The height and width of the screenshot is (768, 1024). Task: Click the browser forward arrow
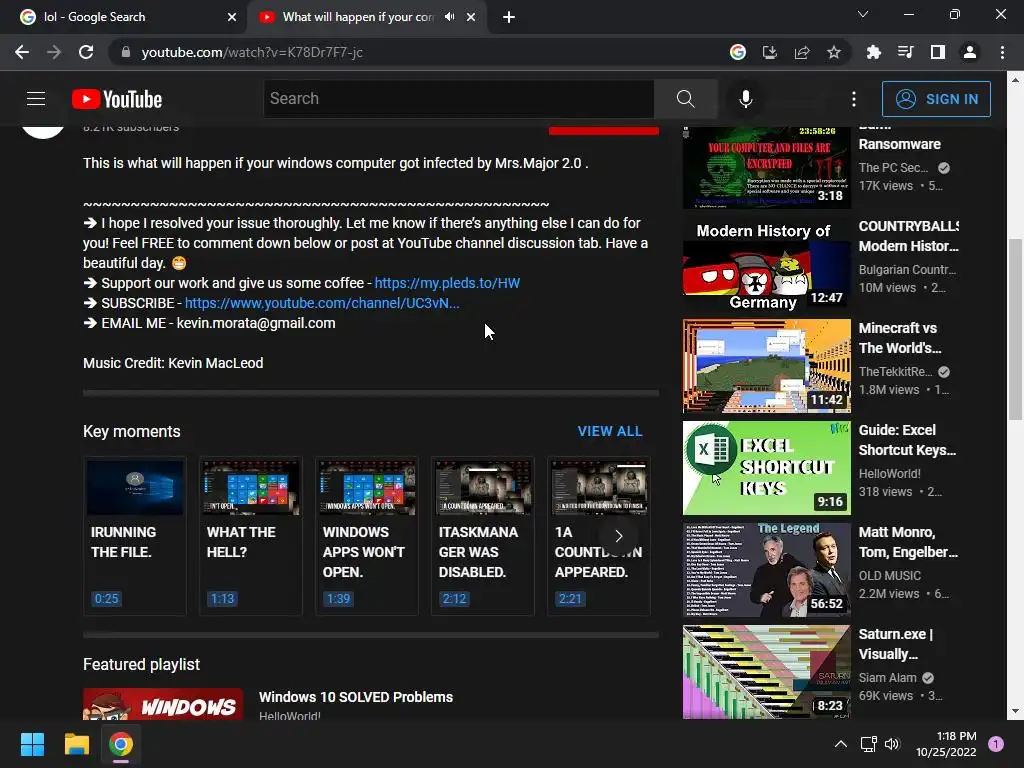(x=54, y=52)
